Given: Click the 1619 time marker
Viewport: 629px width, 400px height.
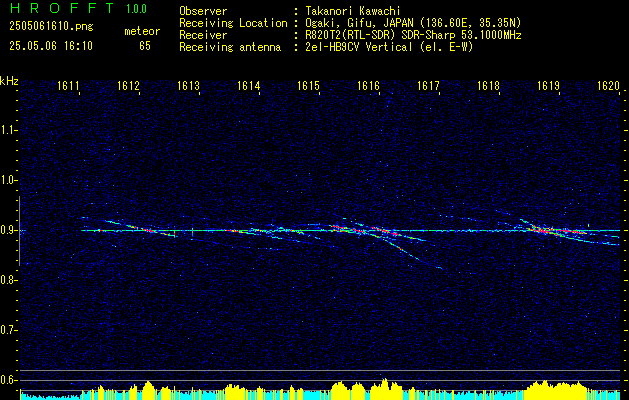Looking at the screenshot, I should (x=549, y=86).
